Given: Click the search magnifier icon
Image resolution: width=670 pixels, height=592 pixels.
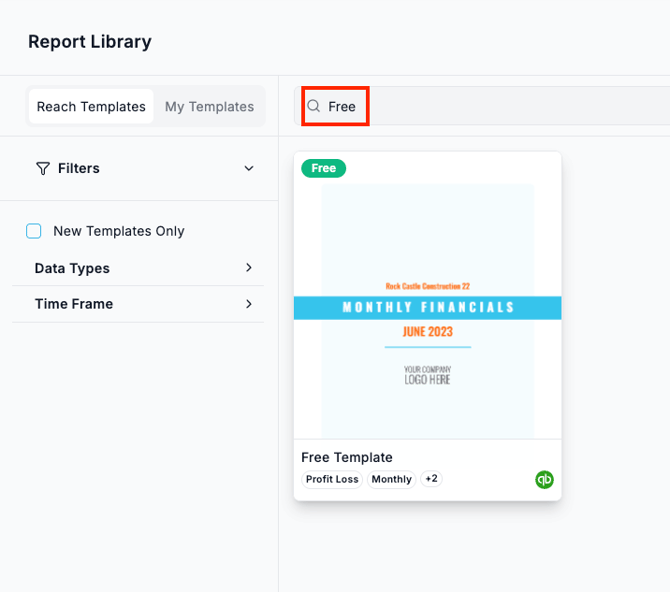Looking at the screenshot, I should [x=313, y=106].
